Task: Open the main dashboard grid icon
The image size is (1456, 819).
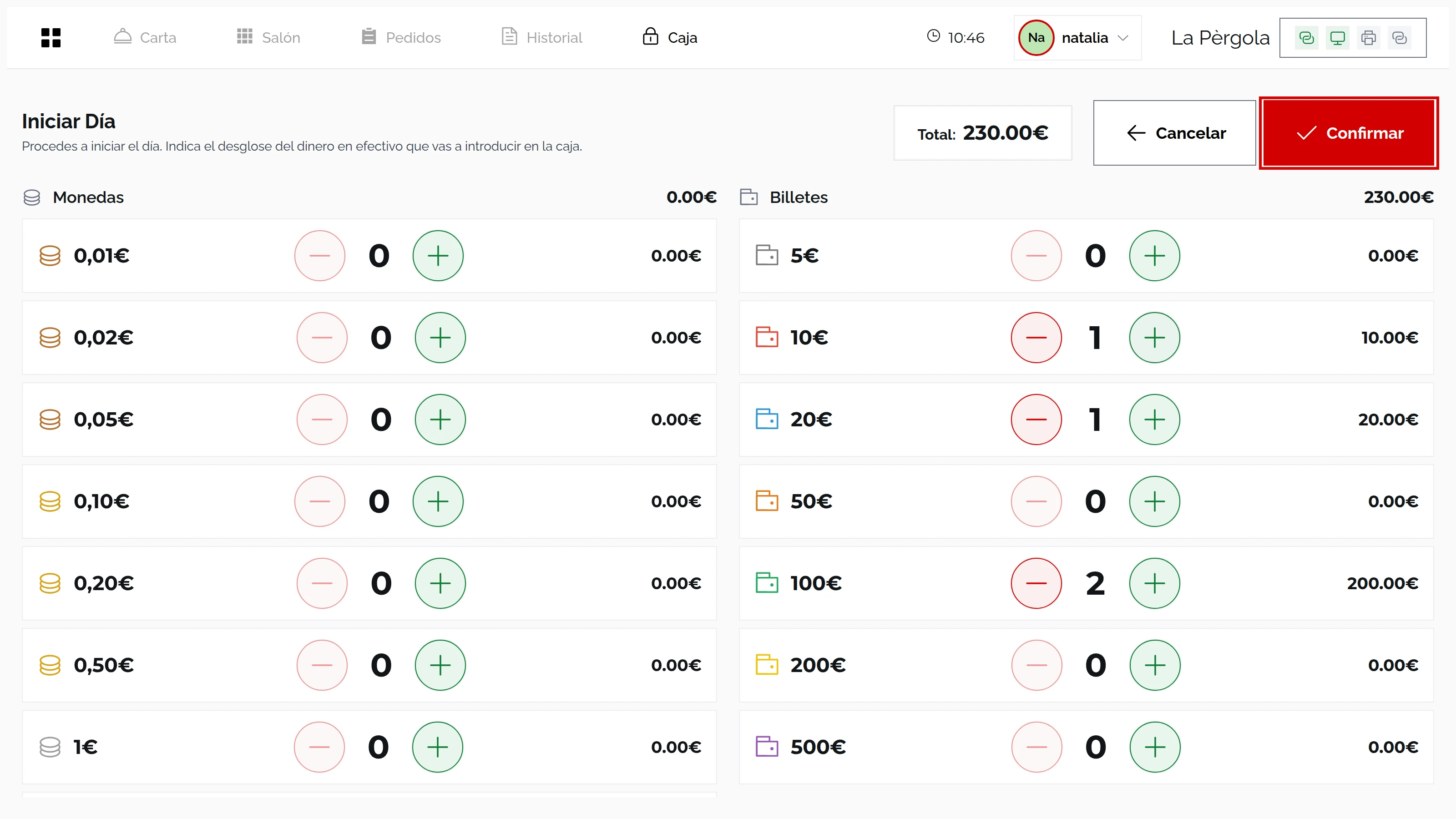Action: [51, 37]
